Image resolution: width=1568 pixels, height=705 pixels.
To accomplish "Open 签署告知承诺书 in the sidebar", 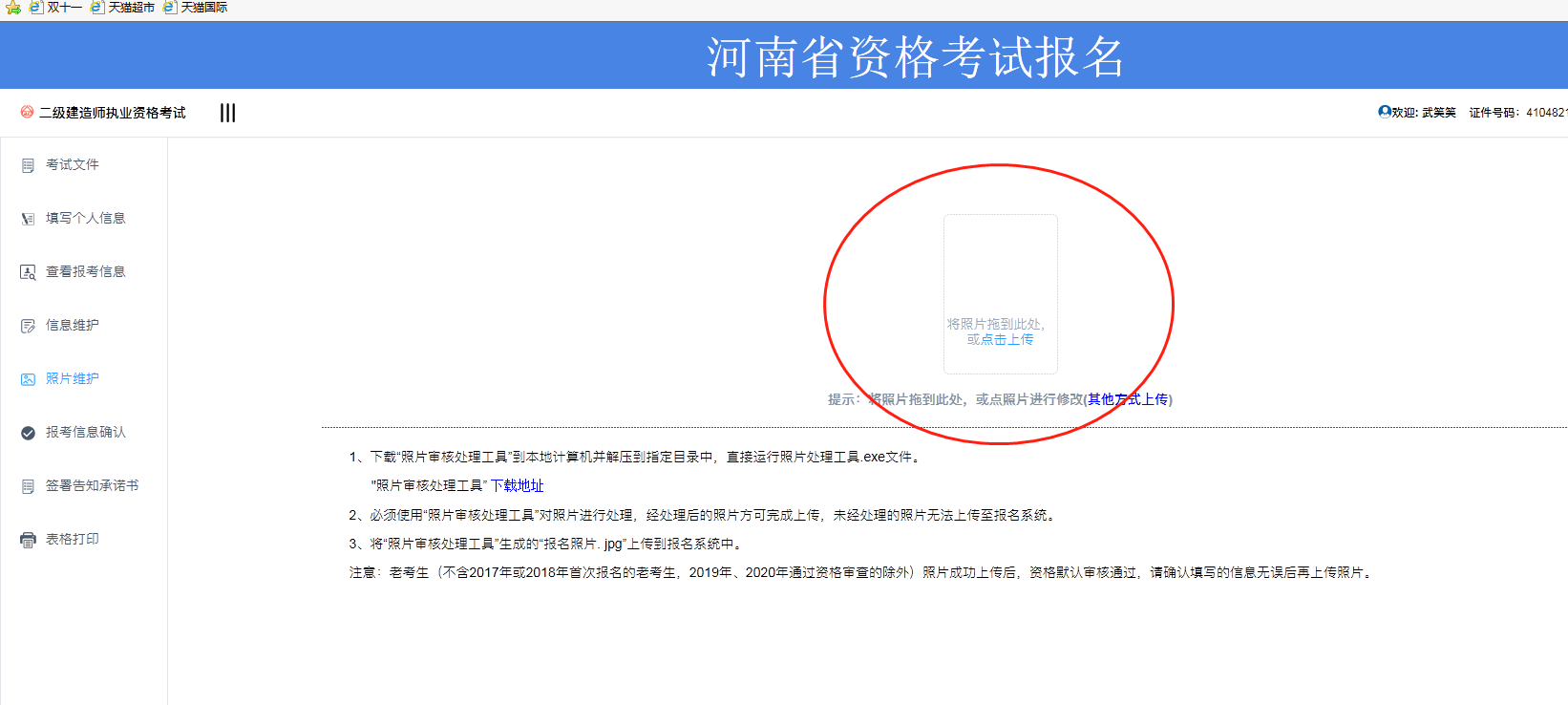I will tap(92, 485).
